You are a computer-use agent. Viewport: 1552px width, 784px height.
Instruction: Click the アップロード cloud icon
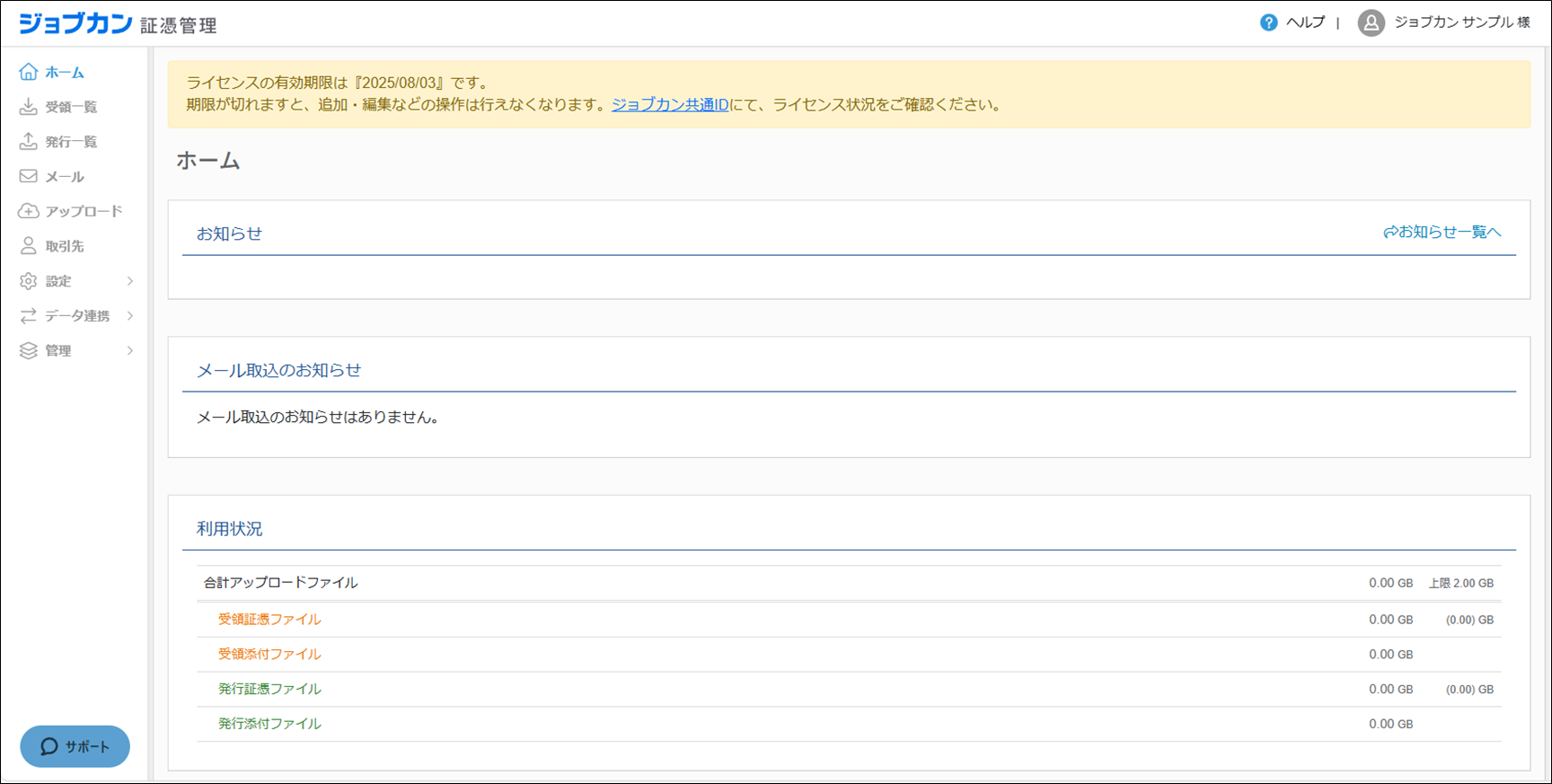(x=29, y=211)
